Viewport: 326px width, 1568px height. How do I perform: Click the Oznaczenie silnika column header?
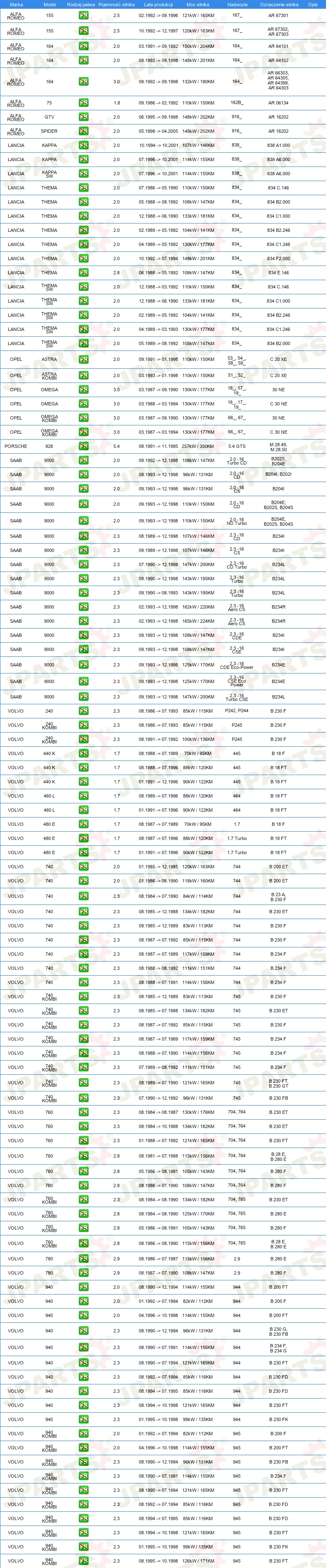pyautogui.click(x=279, y=4)
